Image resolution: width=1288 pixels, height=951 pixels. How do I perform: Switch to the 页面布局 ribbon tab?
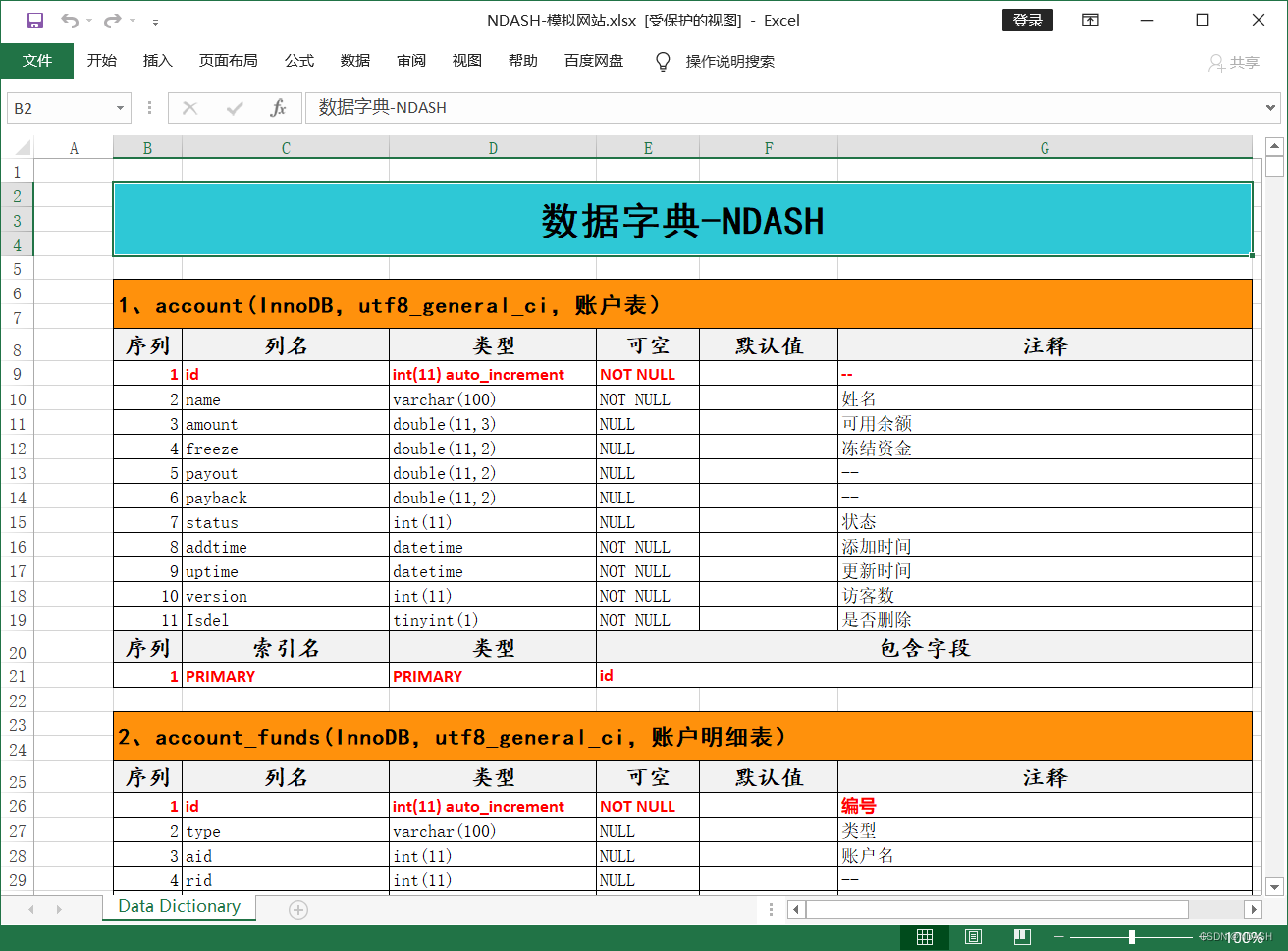228,61
